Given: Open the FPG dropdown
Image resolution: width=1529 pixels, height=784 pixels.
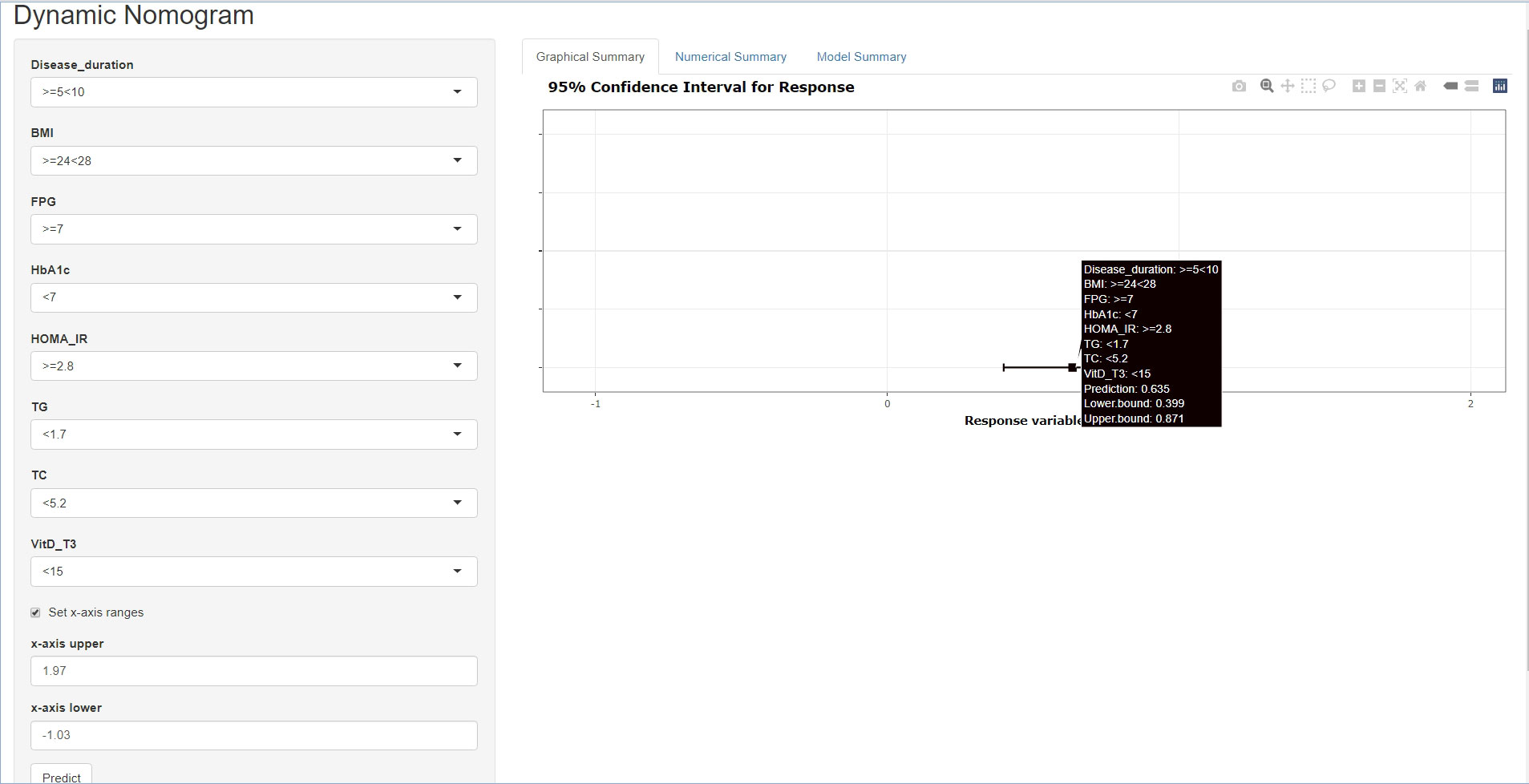Looking at the screenshot, I should (x=254, y=229).
